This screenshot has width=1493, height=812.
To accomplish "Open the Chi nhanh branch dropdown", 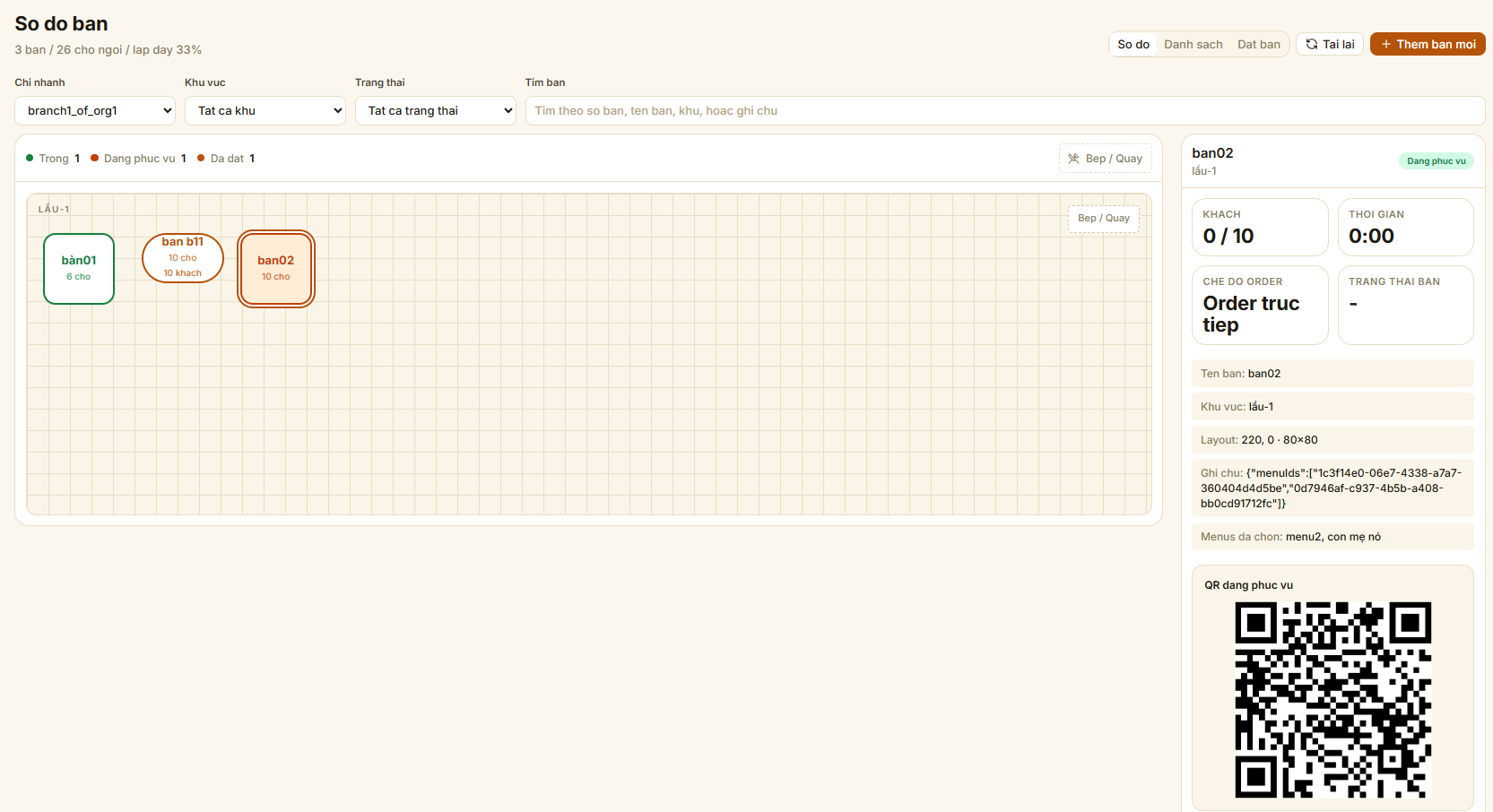I will coord(95,110).
